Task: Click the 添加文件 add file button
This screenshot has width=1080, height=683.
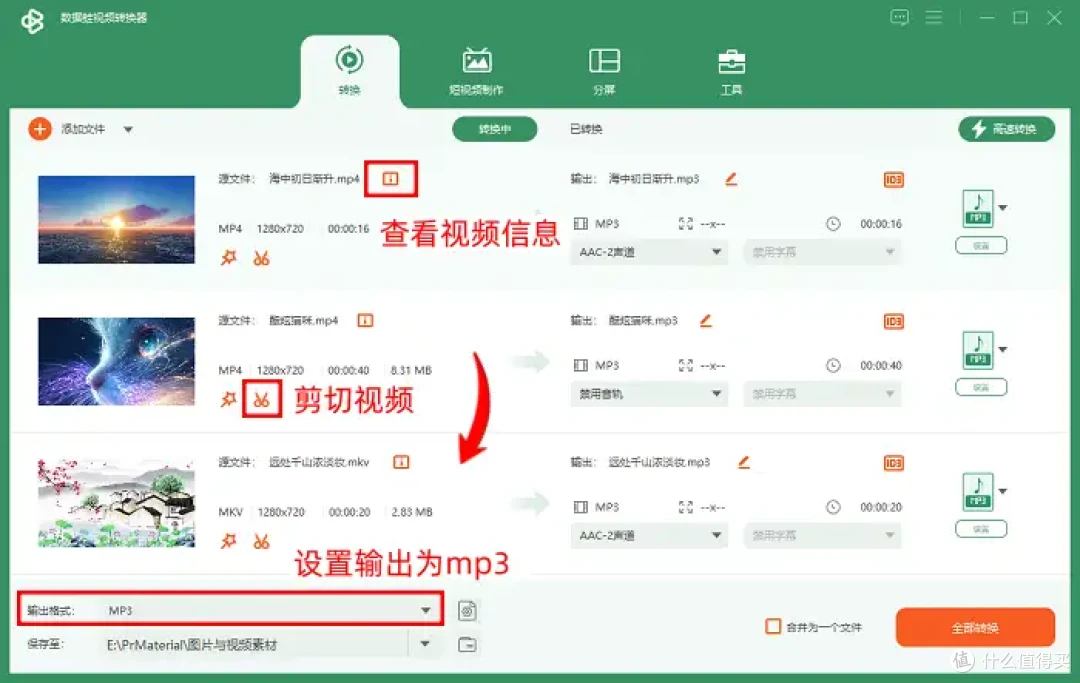Action: (83, 129)
